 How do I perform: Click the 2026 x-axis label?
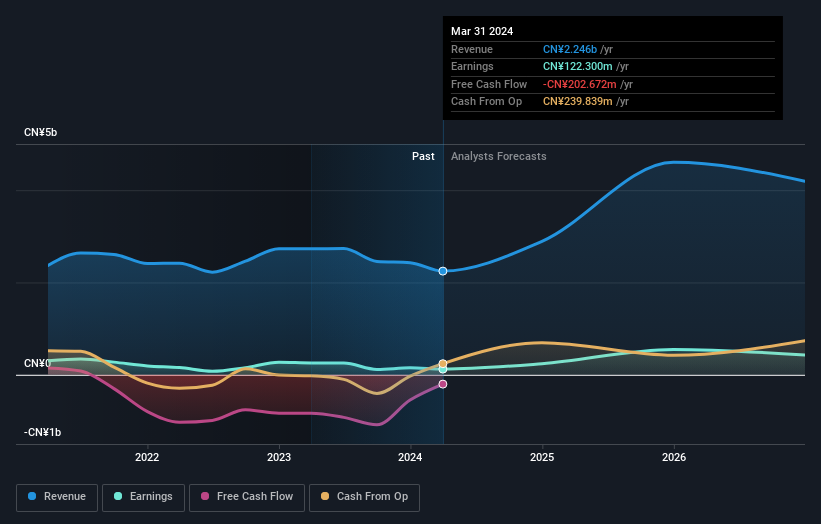pyautogui.click(x=674, y=457)
